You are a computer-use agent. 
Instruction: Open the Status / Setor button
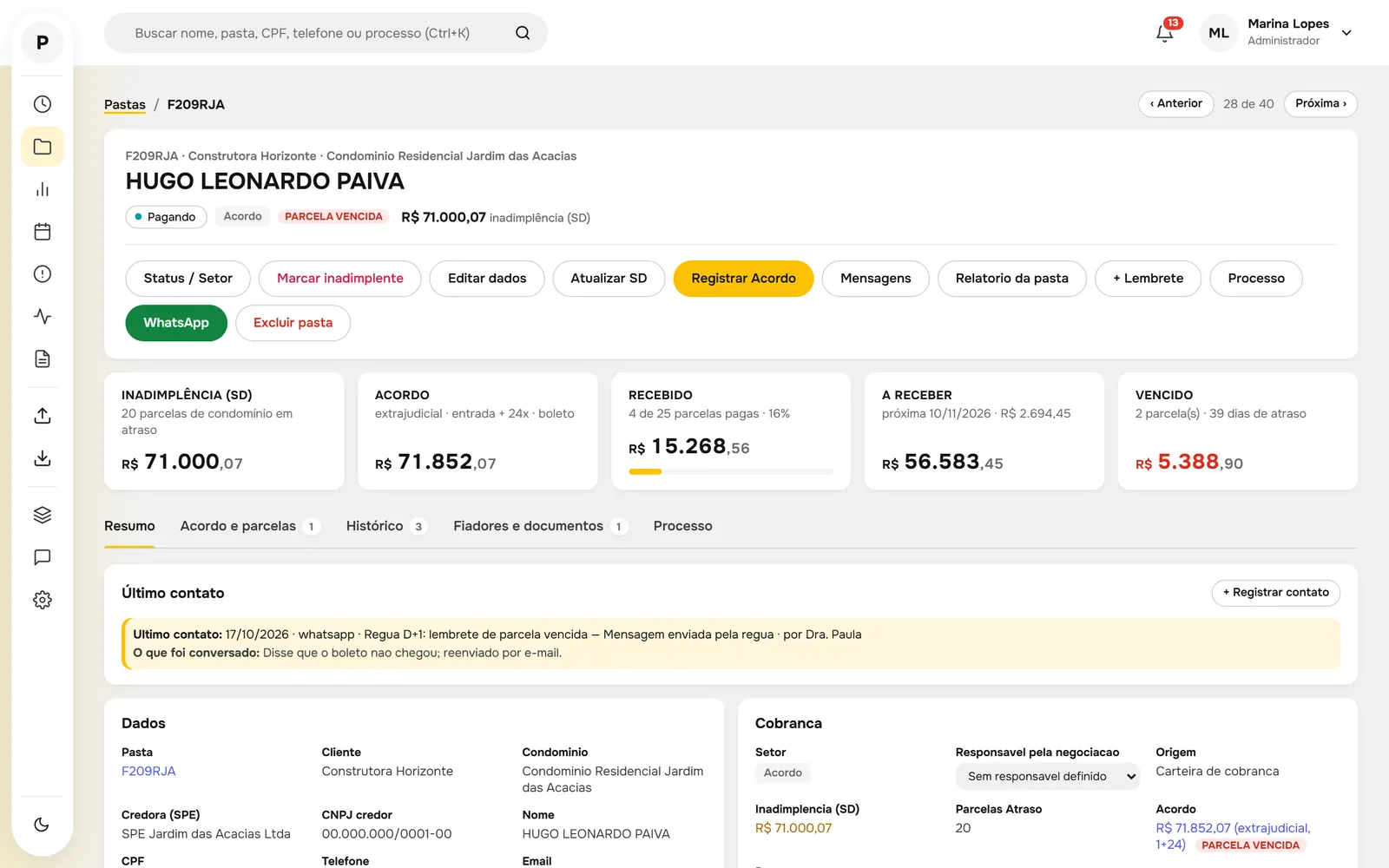tap(188, 279)
